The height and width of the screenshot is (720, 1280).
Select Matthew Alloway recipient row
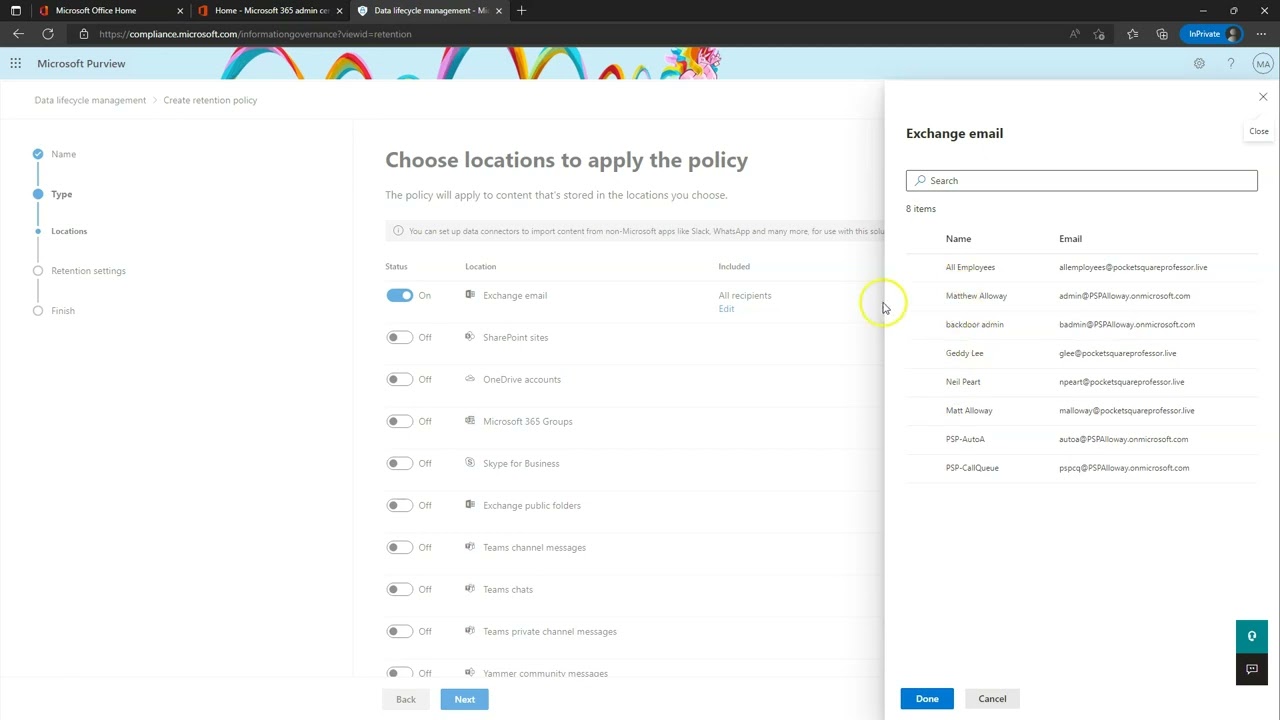(x=1081, y=296)
